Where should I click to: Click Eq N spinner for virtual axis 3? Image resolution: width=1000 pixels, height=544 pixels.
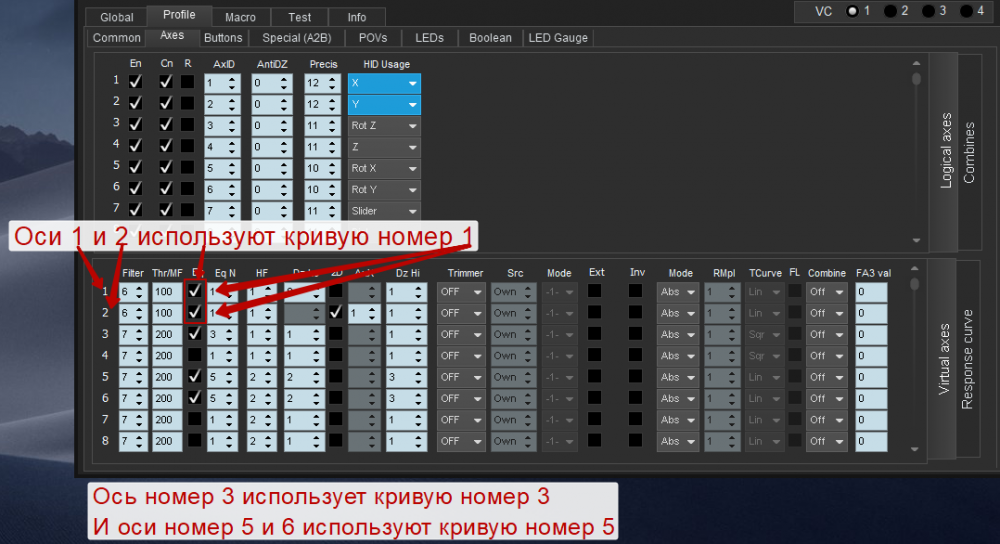coord(223,334)
